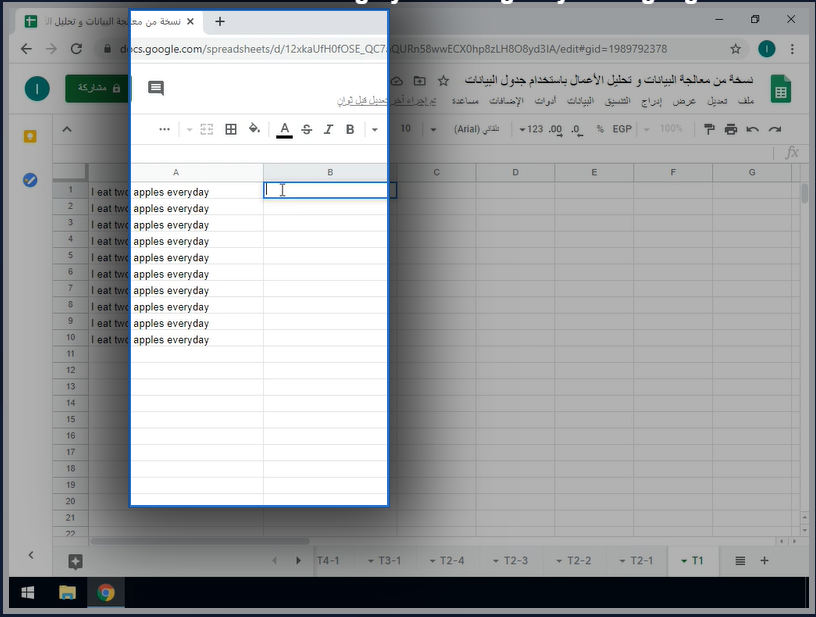Screen dimensions: 816x617
Task: Toggle Bold formatting
Action: click(x=350, y=129)
